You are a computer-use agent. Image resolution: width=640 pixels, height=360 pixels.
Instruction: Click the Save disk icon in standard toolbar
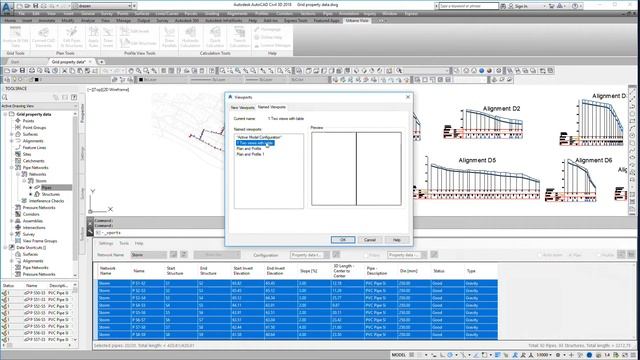22,71
